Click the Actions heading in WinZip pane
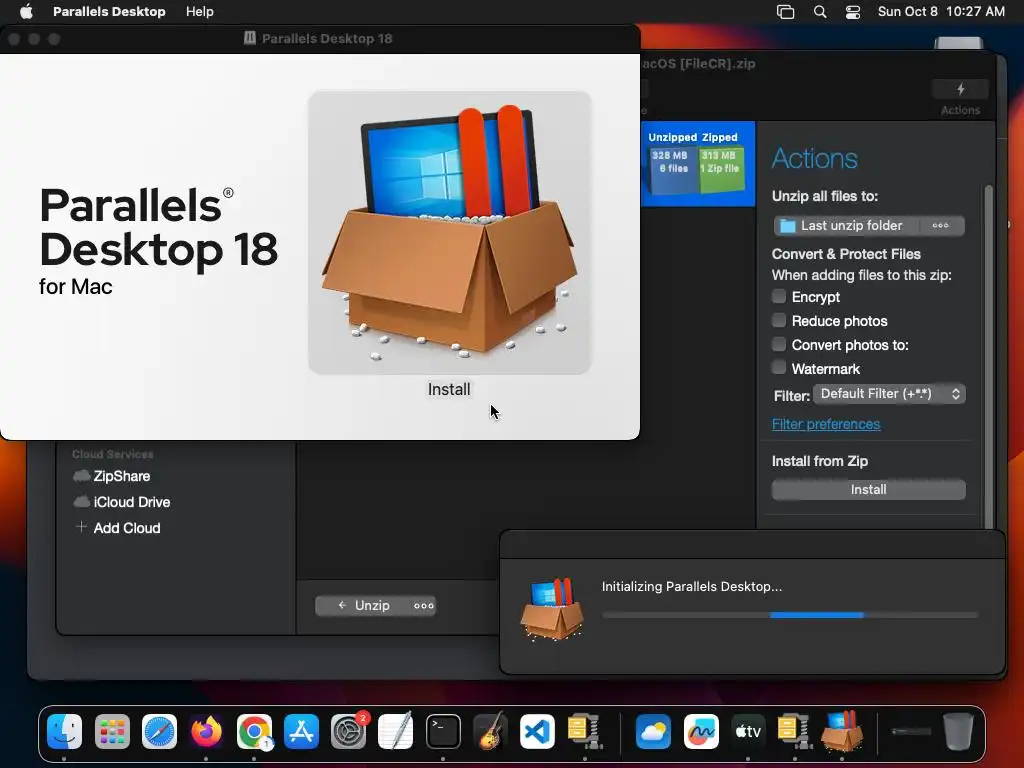1024x768 pixels. pyautogui.click(x=814, y=159)
